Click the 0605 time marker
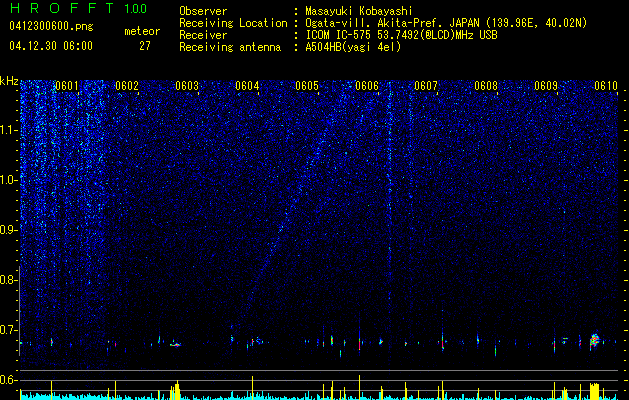This screenshot has height=400, width=629. 307,86
